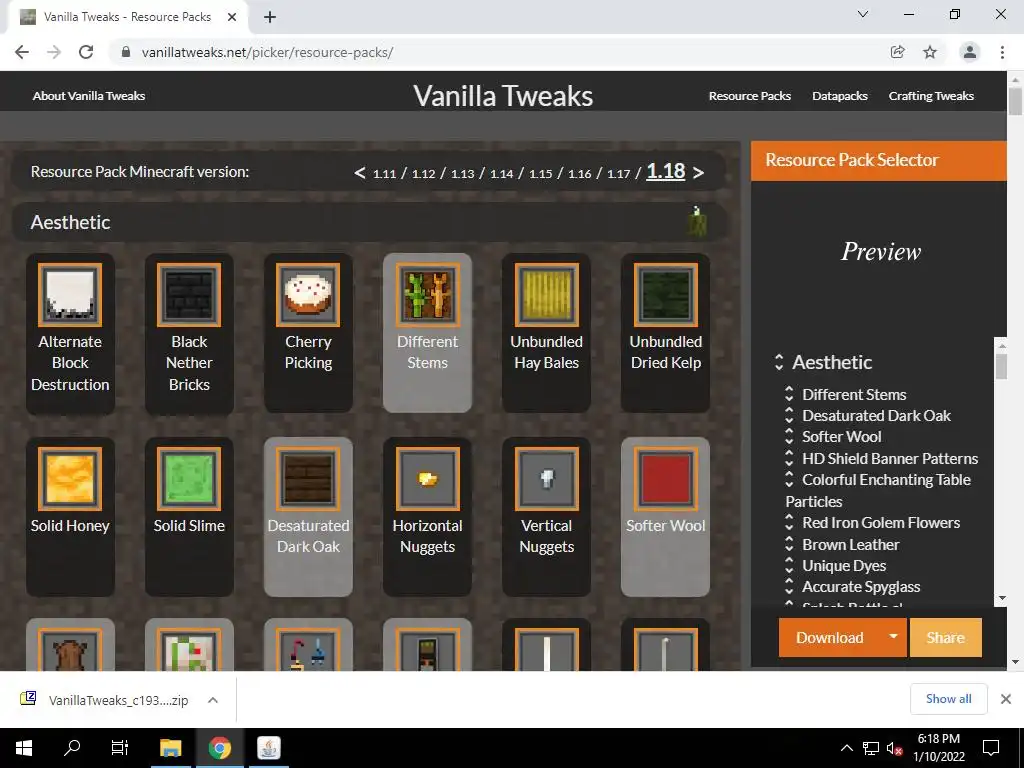Deselect the Desaturated Dark Oak icon
This screenshot has width=1024, height=768.
(x=308, y=479)
